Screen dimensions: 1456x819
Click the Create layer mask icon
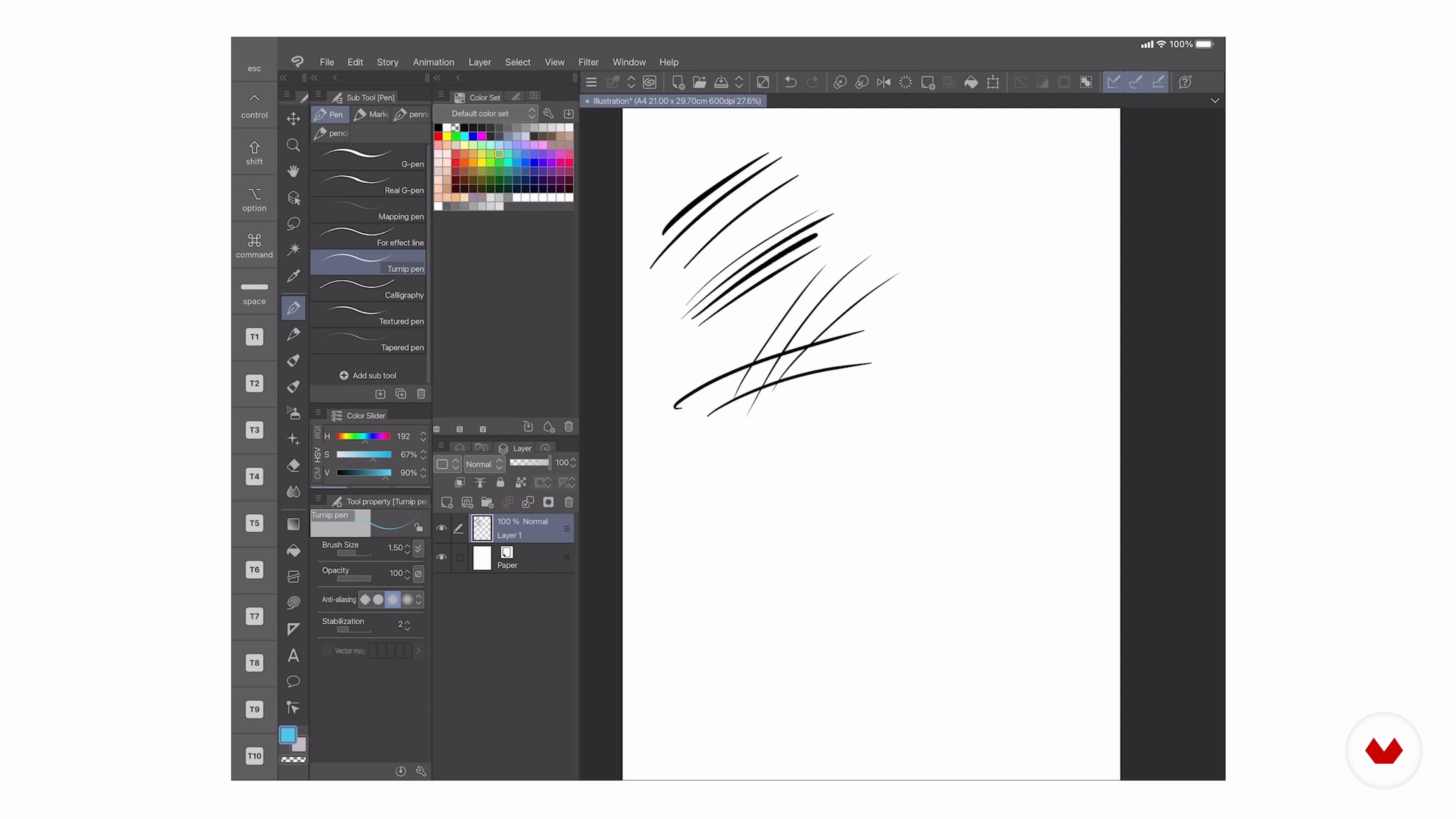point(548,502)
